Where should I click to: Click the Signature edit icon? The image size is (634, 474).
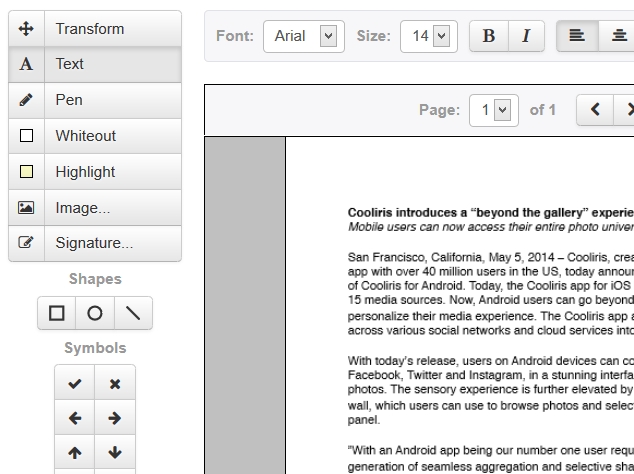pyautogui.click(x=26, y=243)
